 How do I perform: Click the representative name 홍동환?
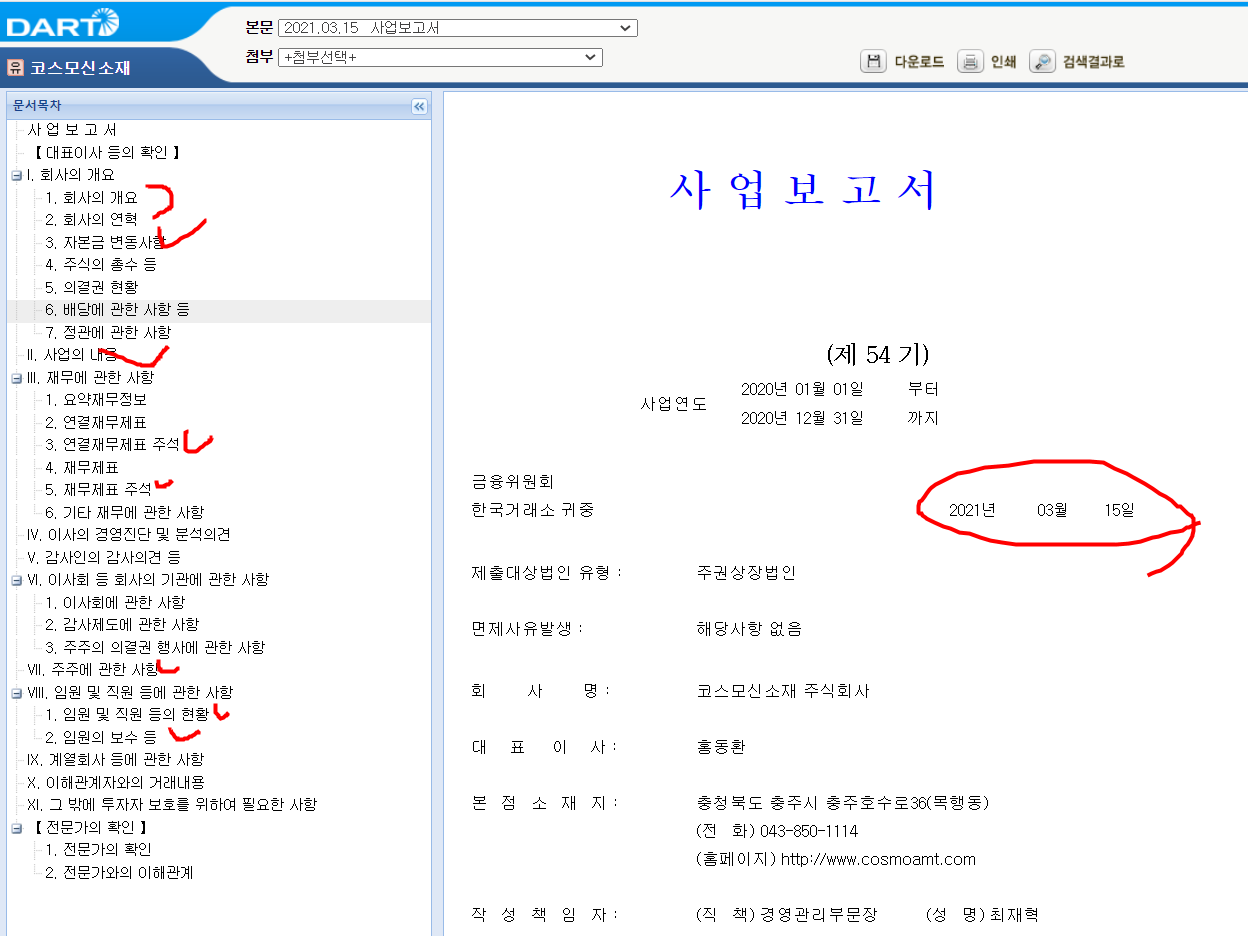pyautogui.click(x=721, y=747)
